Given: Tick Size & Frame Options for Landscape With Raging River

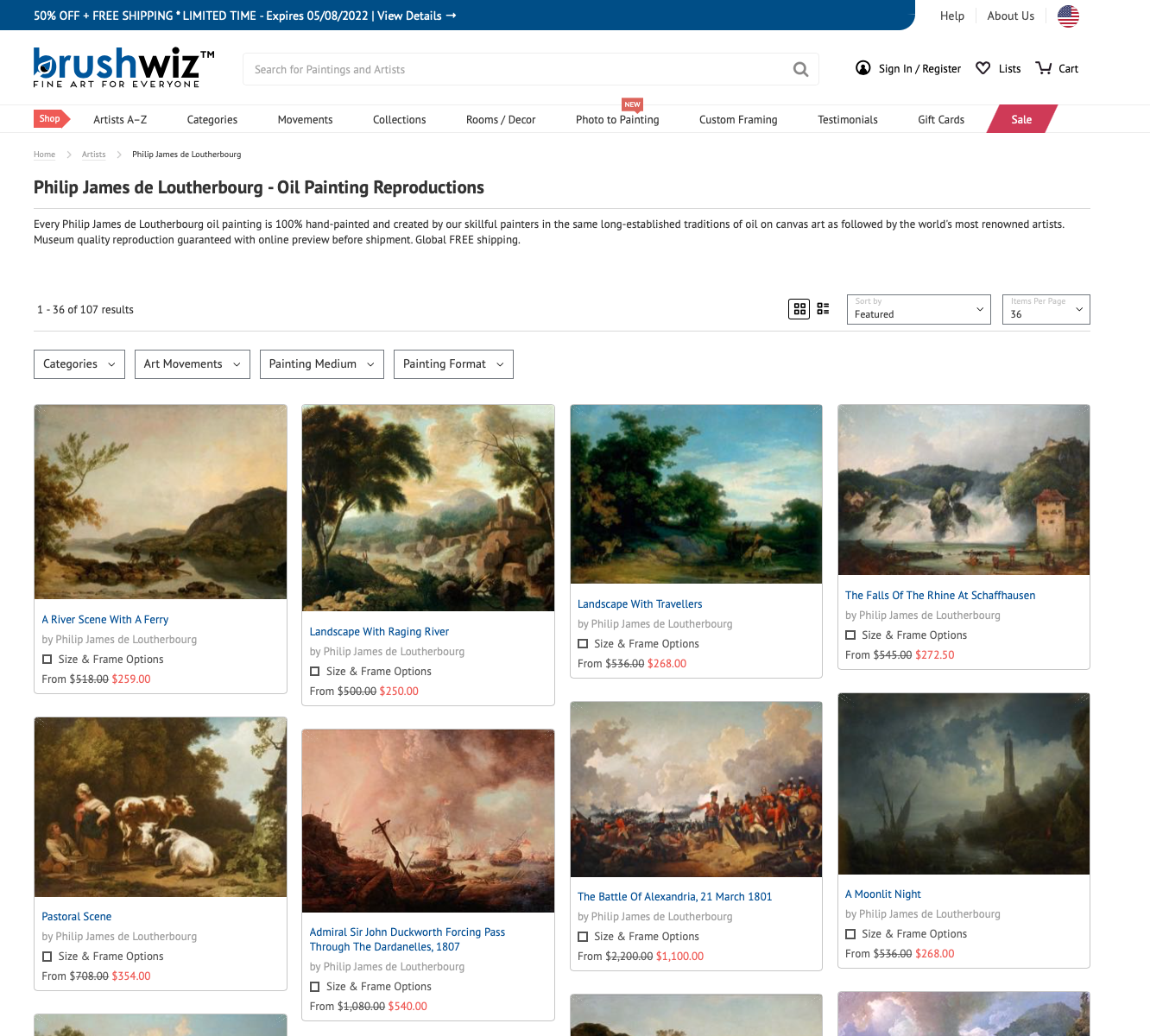Looking at the screenshot, I should point(315,672).
